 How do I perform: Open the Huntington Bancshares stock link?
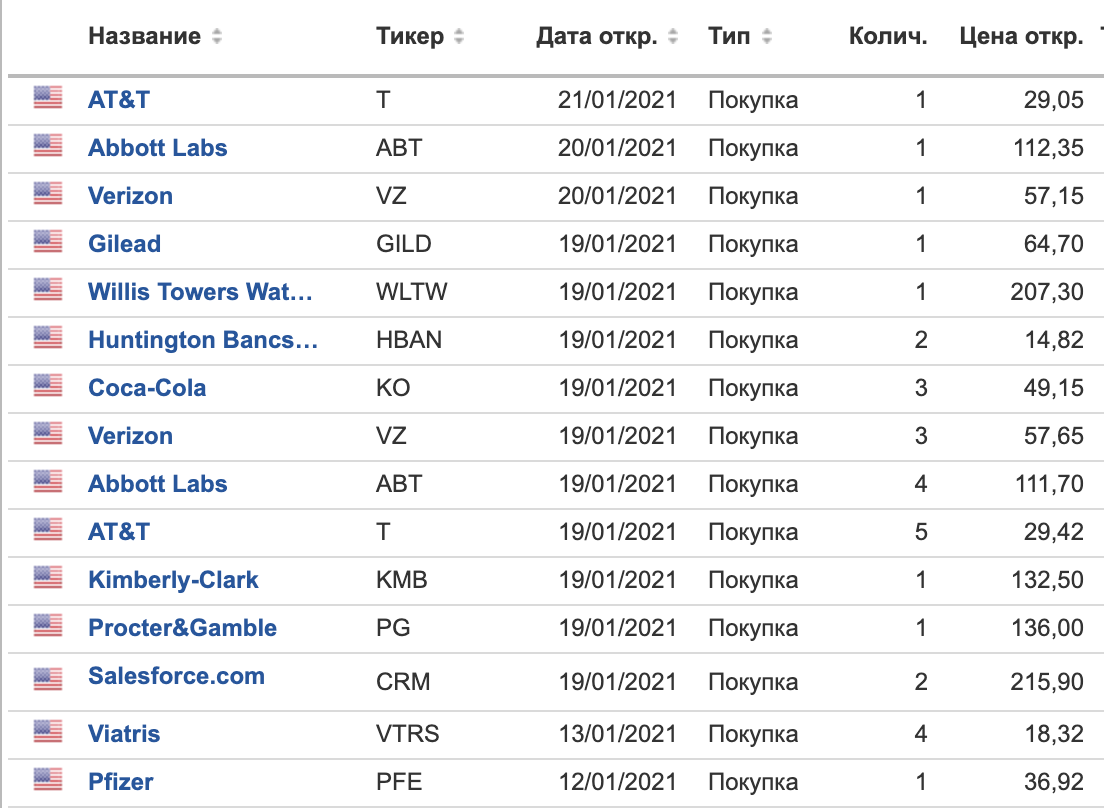coord(202,340)
